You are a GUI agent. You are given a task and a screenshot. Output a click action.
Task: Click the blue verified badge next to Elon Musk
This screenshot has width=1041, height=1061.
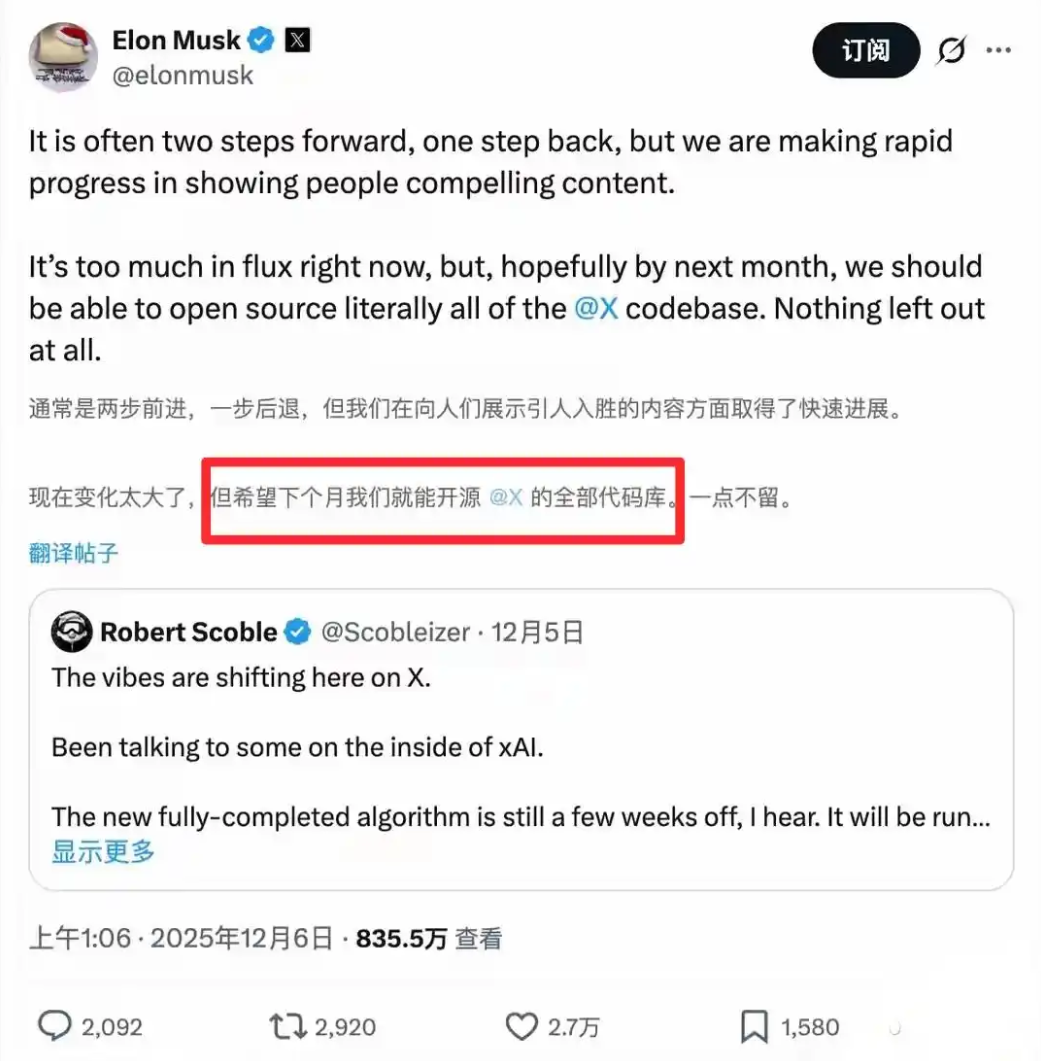coord(261,40)
